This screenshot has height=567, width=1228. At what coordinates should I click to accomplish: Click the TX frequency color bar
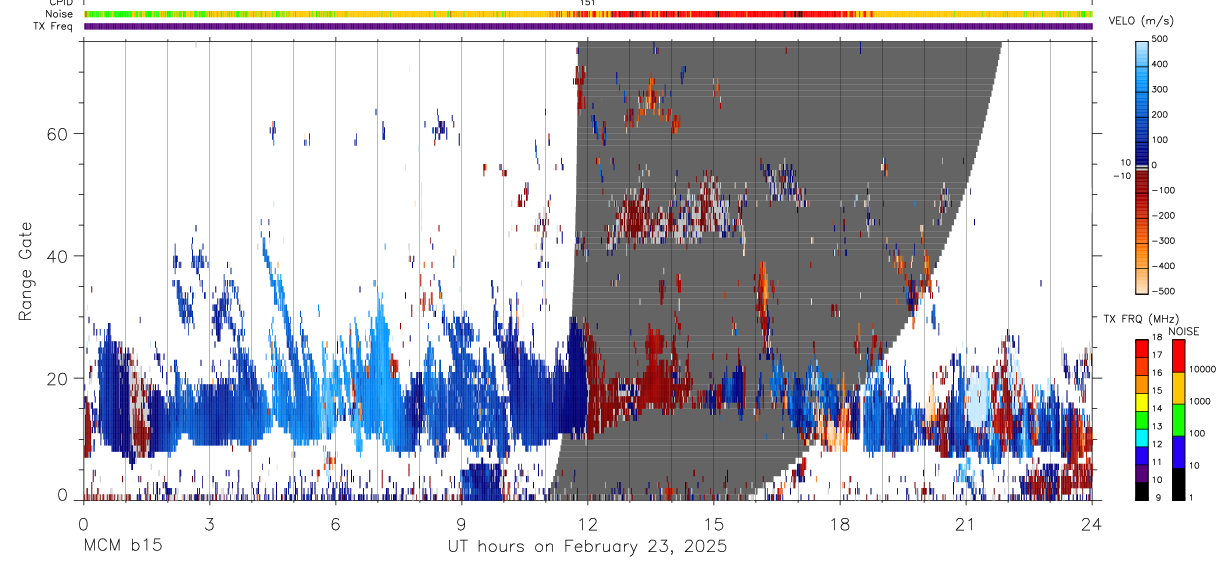click(1143, 419)
